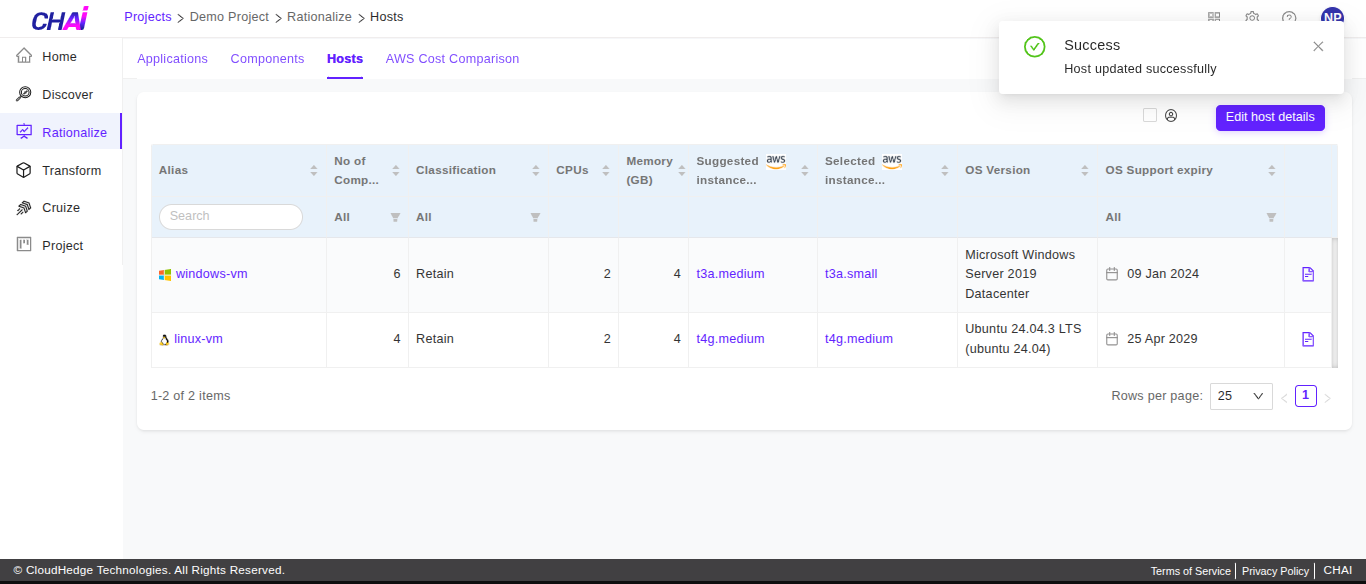Toggle the checkbox beside the user icon
The width and height of the screenshot is (1366, 584).
click(1150, 115)
